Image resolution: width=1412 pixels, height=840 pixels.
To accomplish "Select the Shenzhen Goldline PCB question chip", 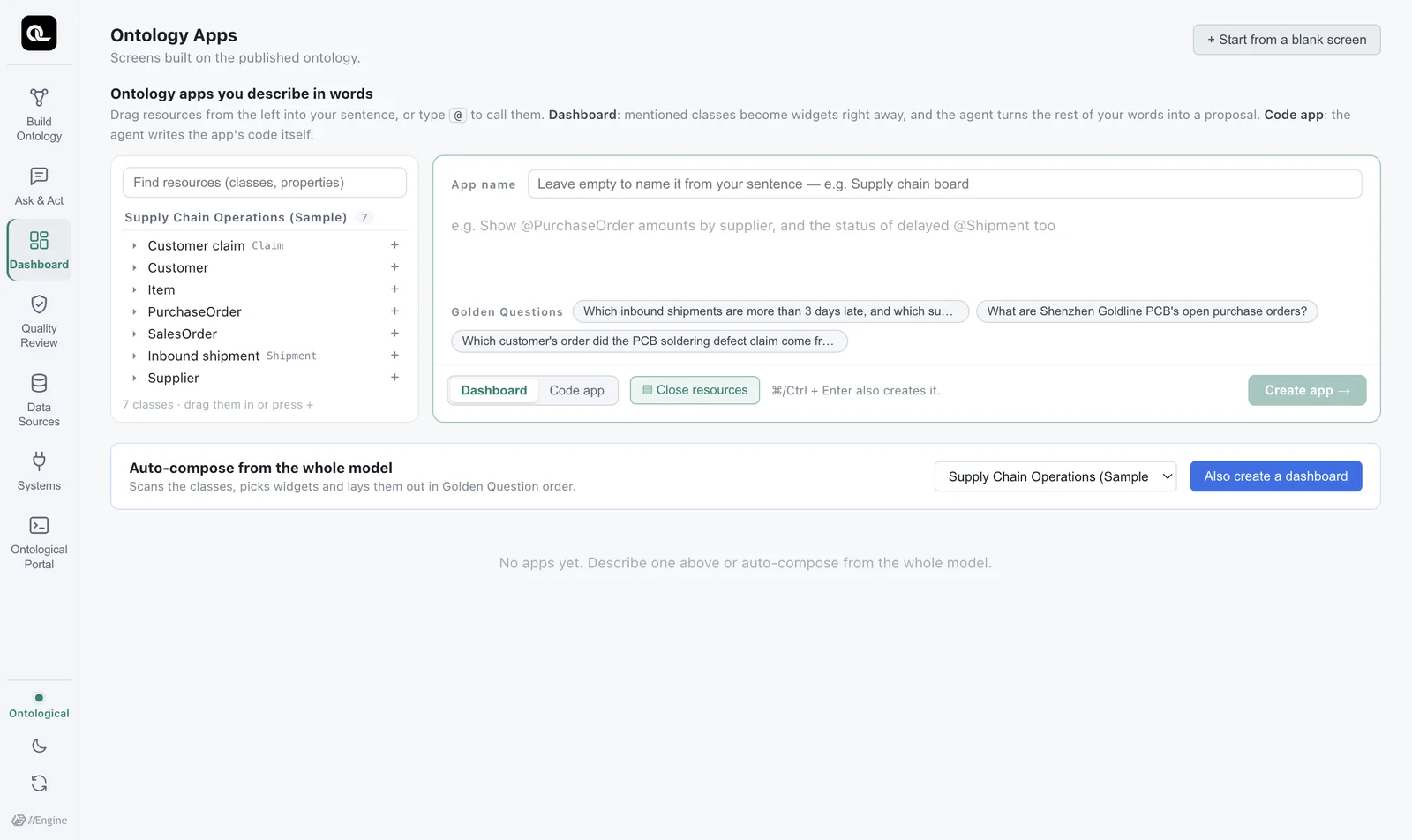I will pos(1147,311).
